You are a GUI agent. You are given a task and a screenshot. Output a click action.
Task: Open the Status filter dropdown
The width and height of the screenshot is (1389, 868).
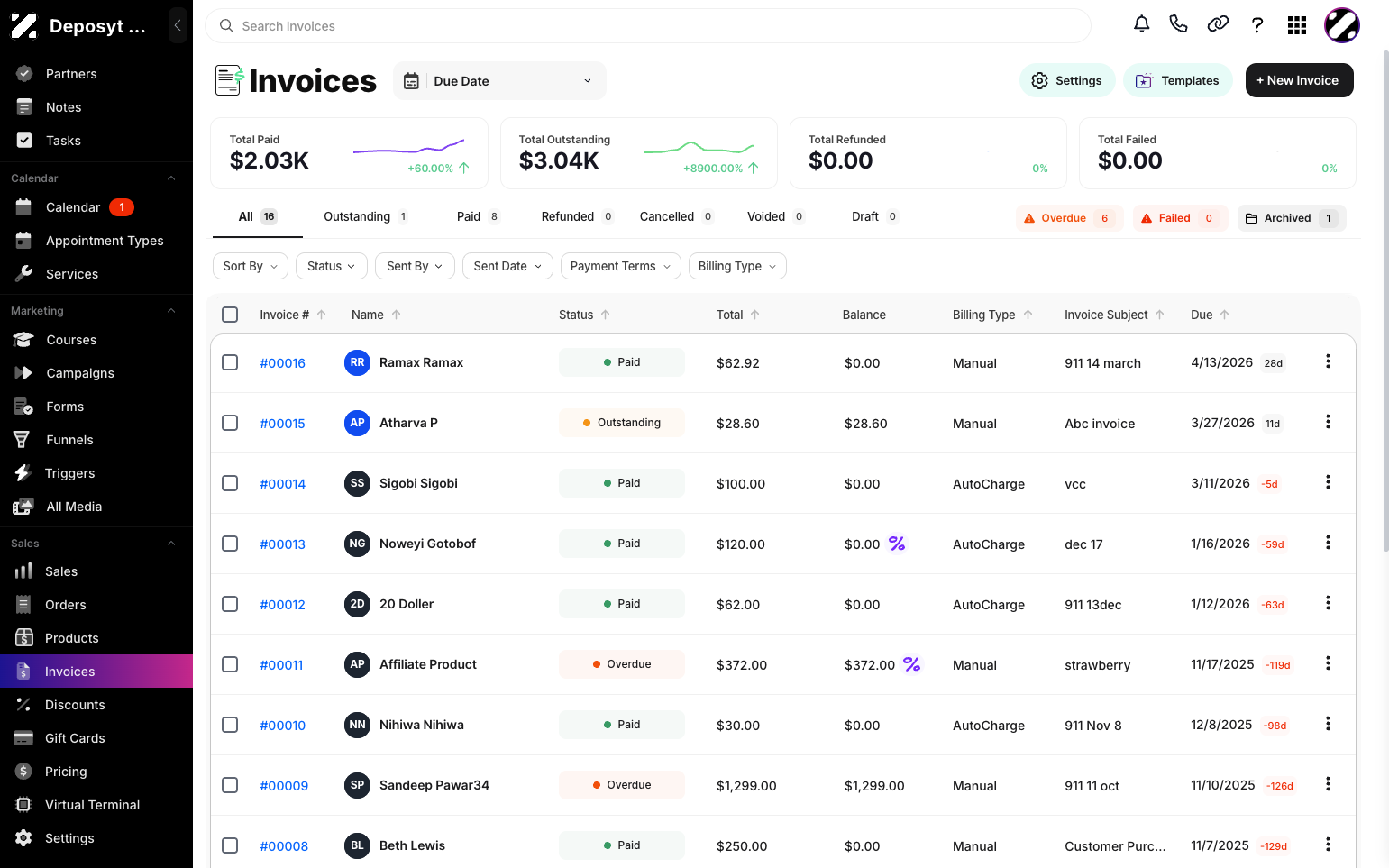[332, 266]
